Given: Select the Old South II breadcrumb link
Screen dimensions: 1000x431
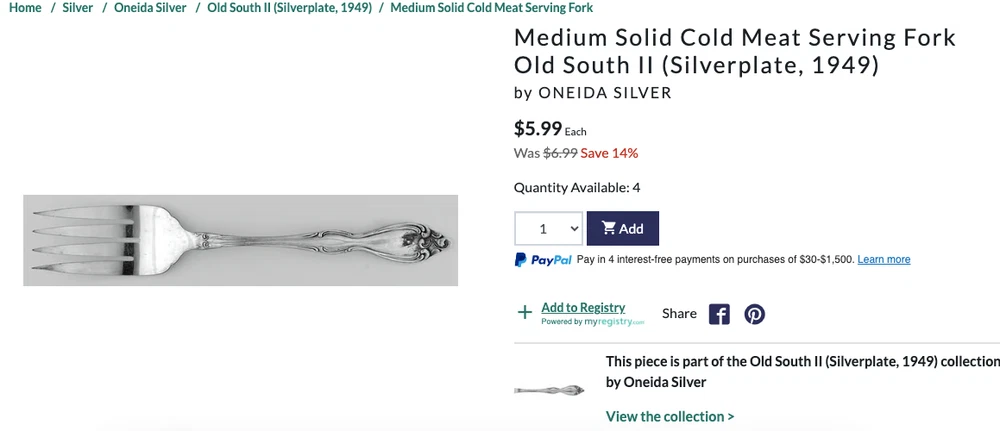Looking at the screenshot, I should coord(289,8).
